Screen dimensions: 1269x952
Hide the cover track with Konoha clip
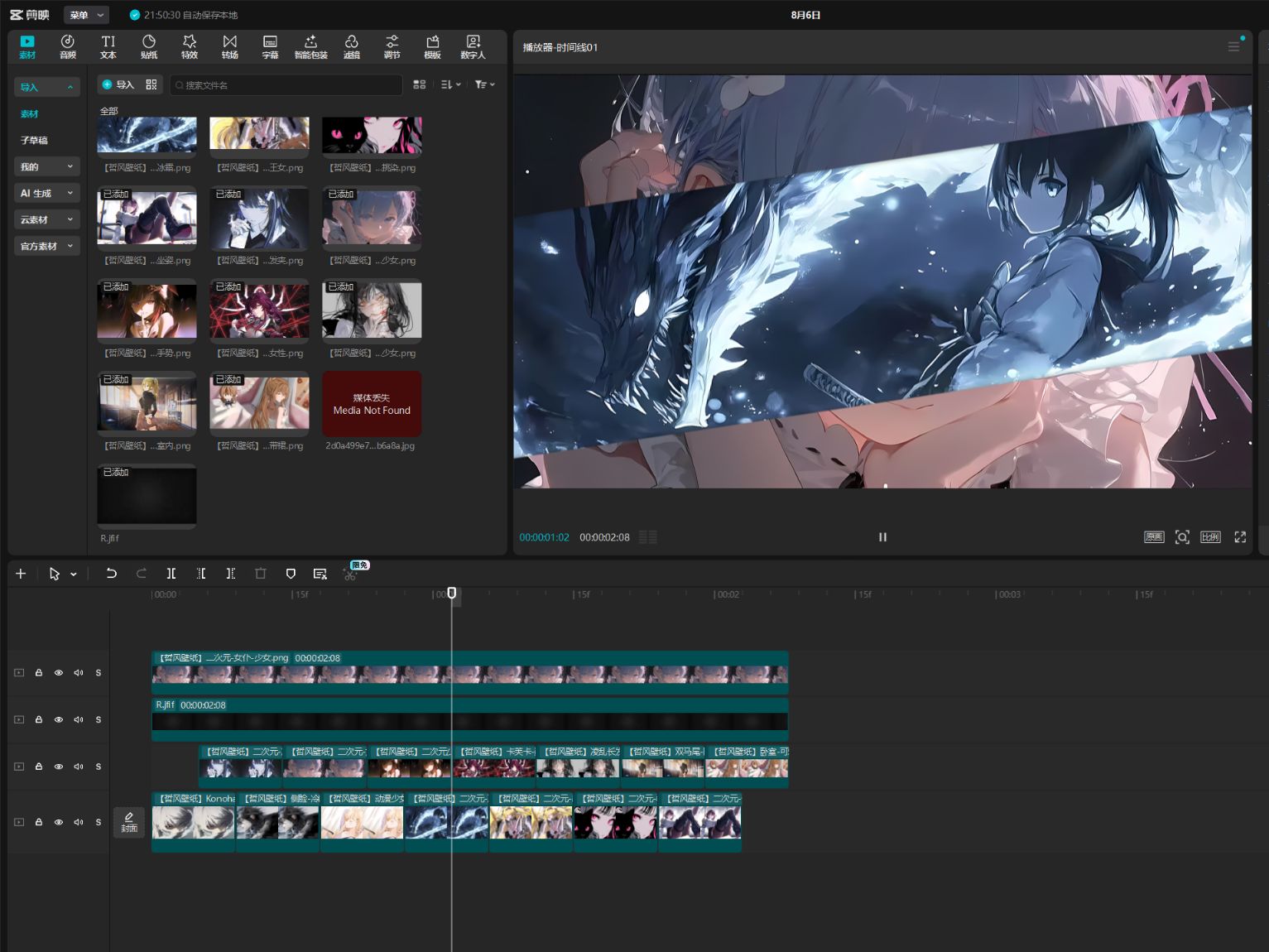59,823
